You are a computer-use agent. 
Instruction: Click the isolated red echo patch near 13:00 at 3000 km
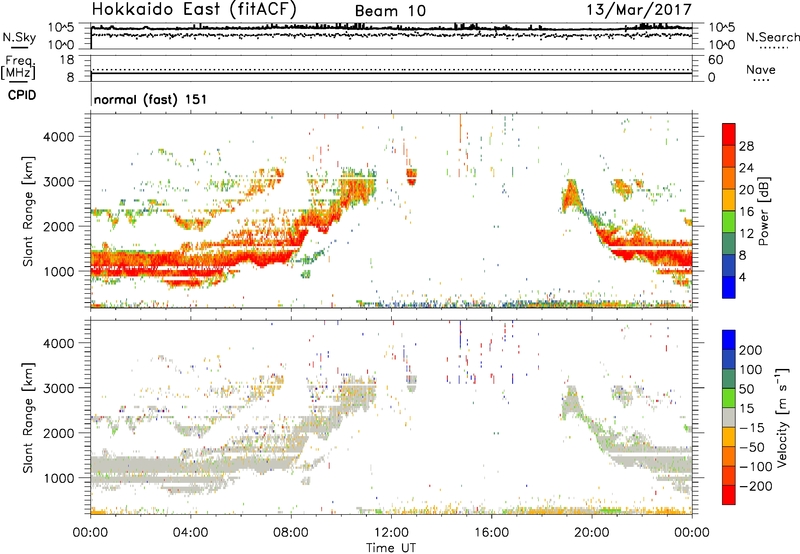click(x=411, y=177)
